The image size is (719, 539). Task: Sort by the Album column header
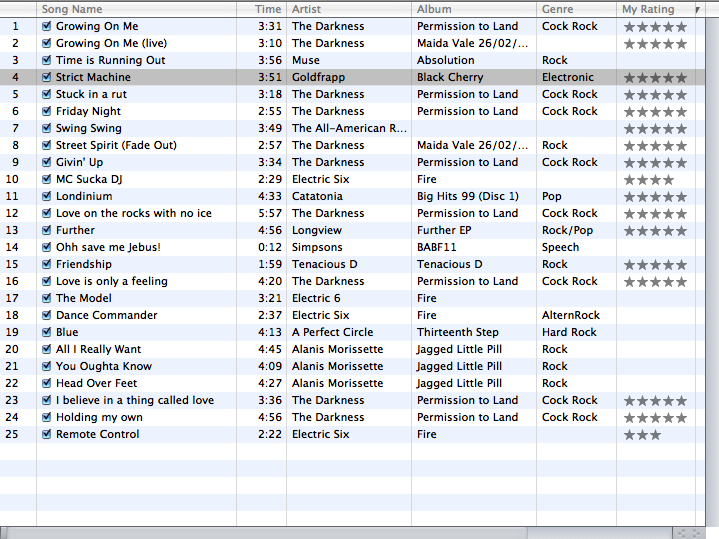[474, 9]
